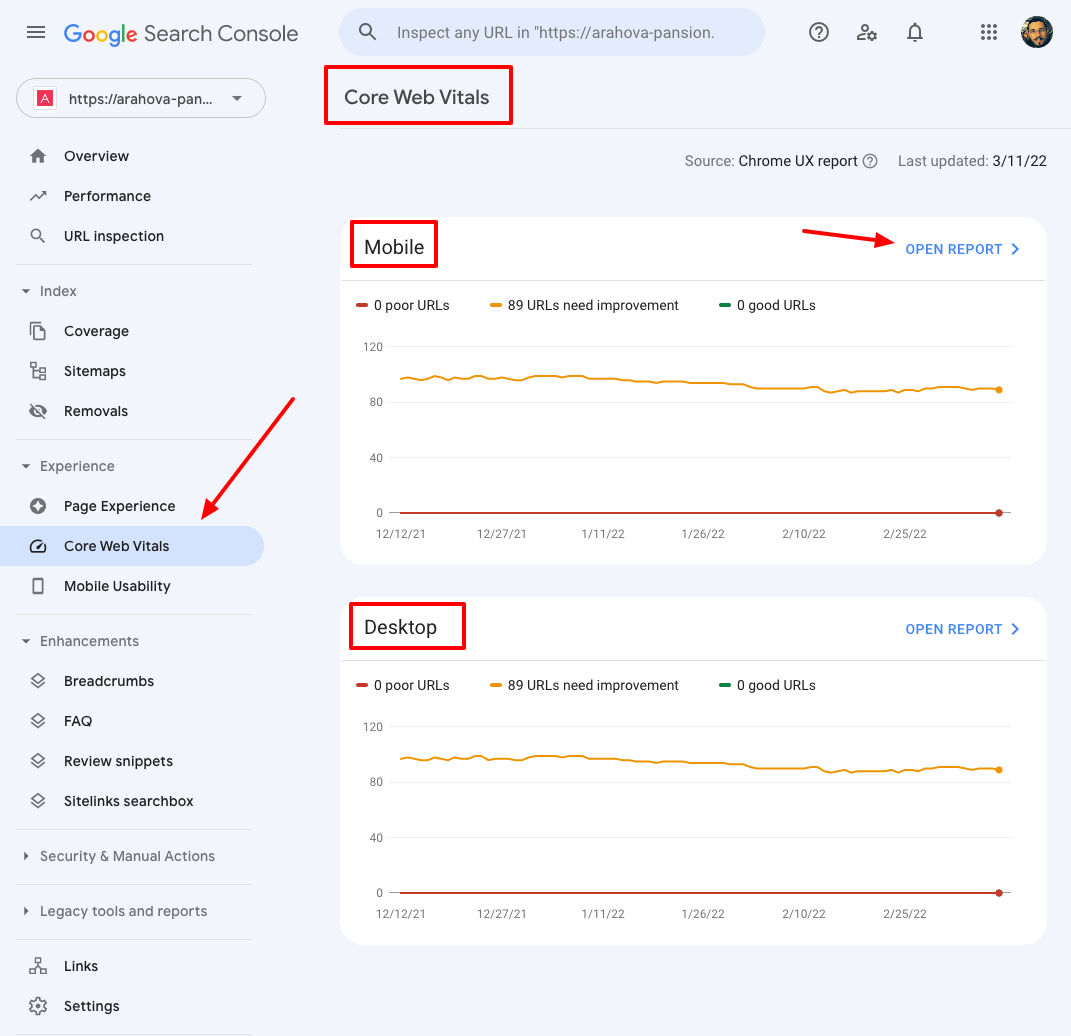Image resolution: width=1071 pixels, height=1036 pixels.
Task: Click the Desktop chart orange endpoint
Action: [999, 770]
